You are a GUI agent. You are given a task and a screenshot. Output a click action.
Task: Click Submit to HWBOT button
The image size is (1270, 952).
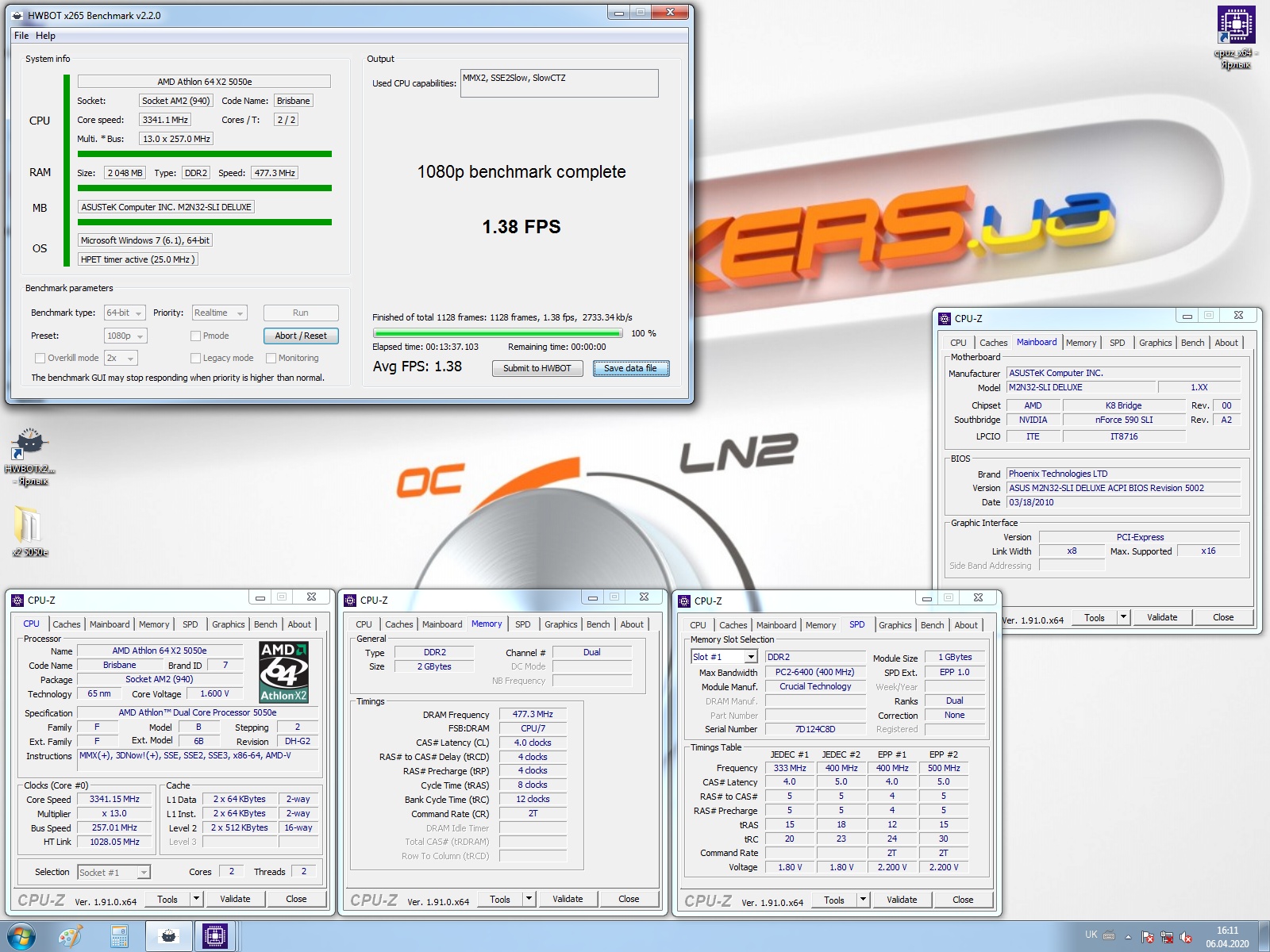coord(537,368)
